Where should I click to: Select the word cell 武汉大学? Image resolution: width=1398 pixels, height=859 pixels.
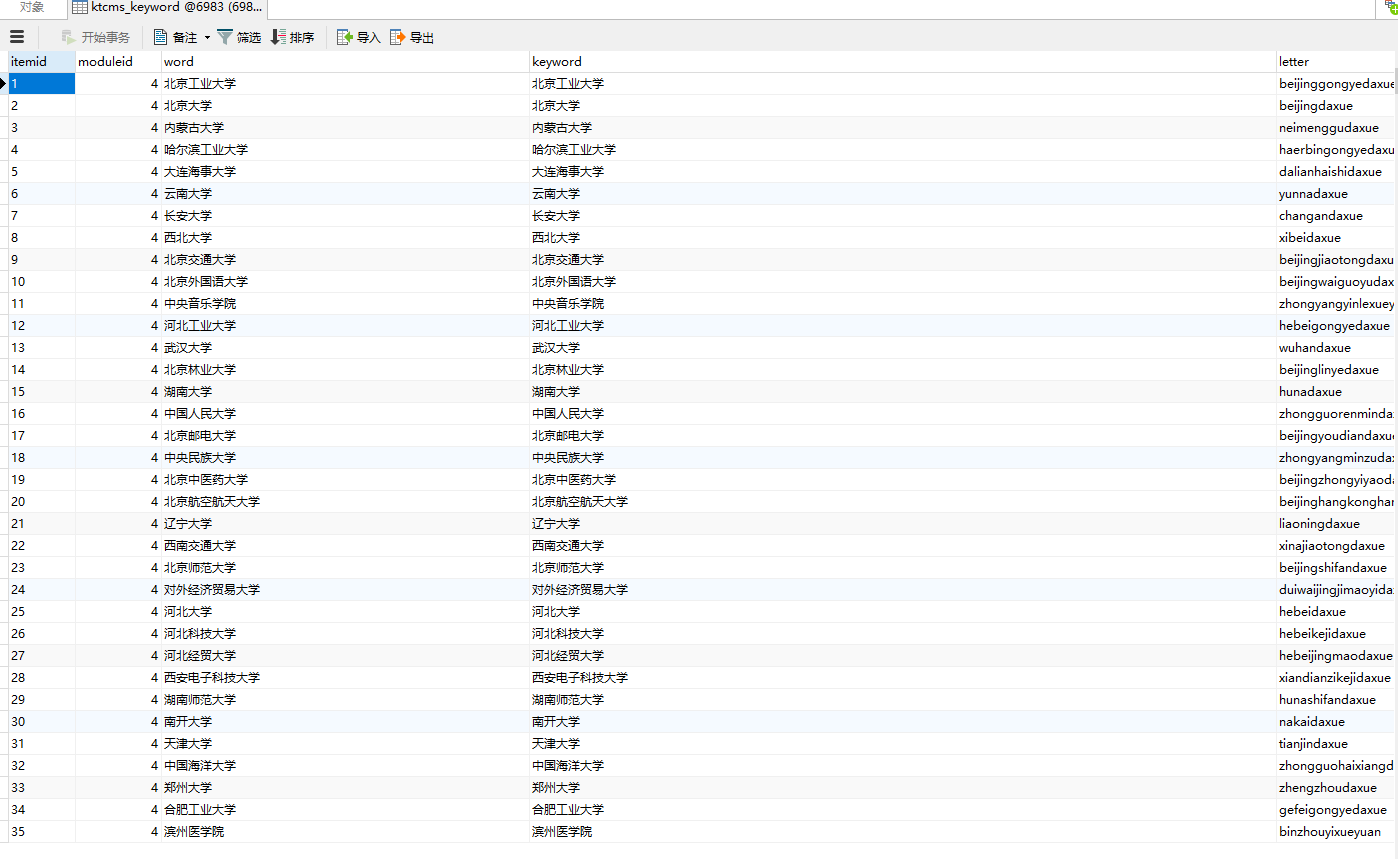click(x=345, y=348)
